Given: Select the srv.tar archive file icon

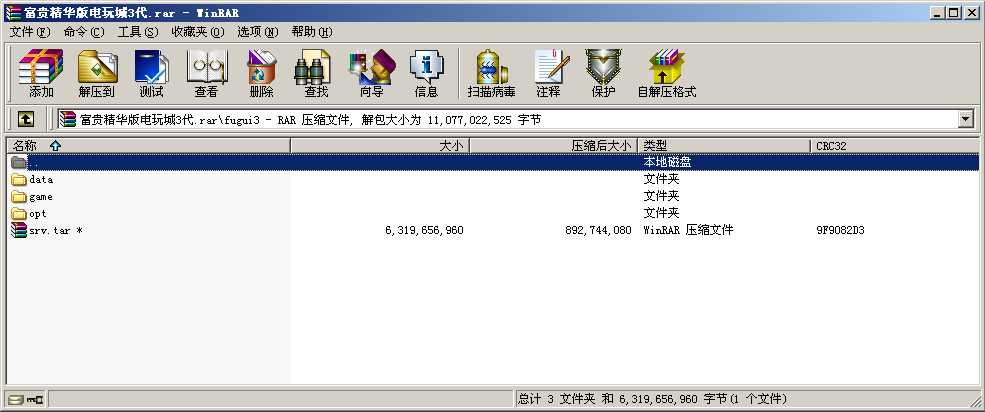Looking at the screenshot, I should 19,230.
